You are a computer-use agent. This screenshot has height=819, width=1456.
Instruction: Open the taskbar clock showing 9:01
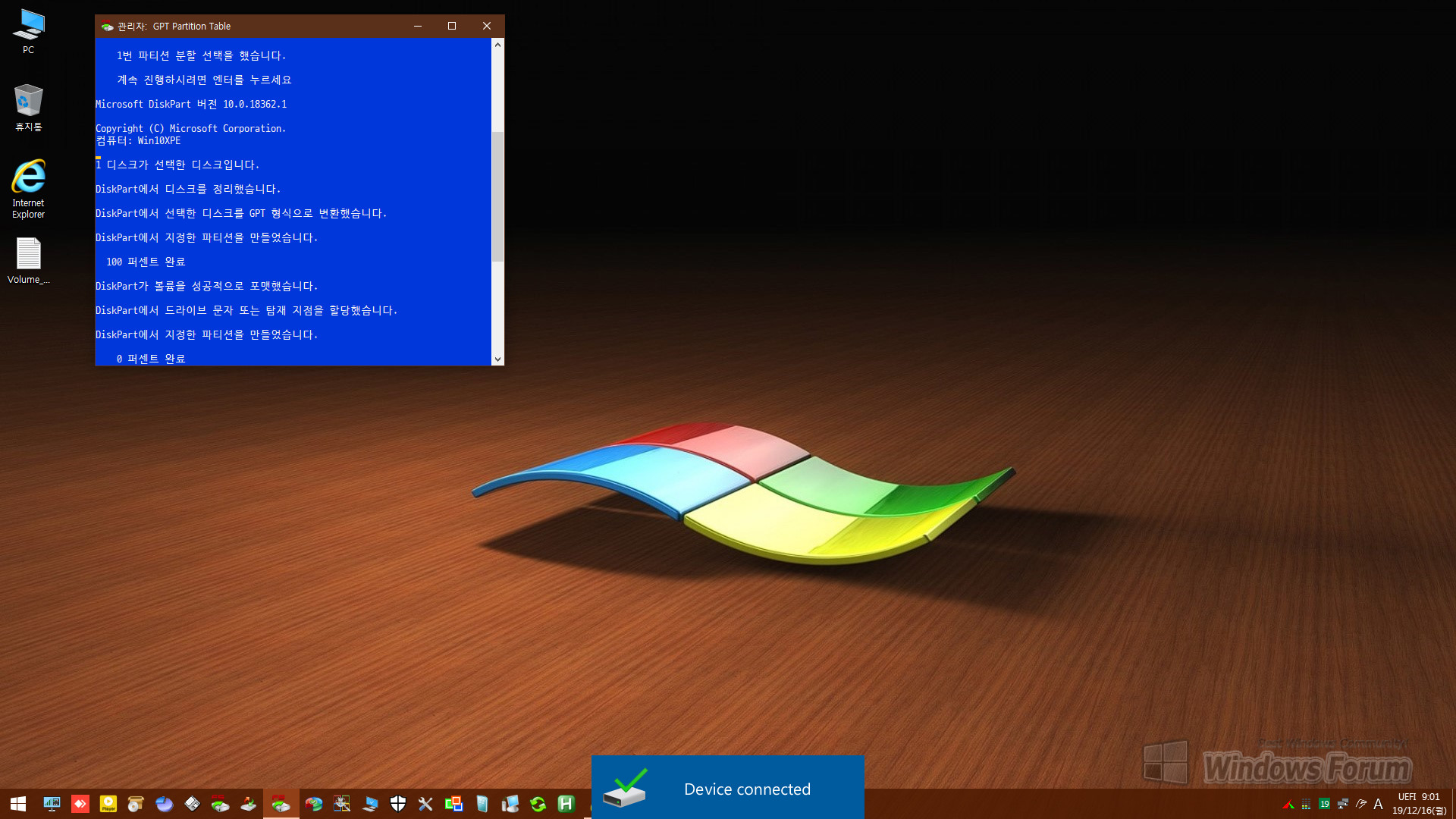click(1419, 804)
